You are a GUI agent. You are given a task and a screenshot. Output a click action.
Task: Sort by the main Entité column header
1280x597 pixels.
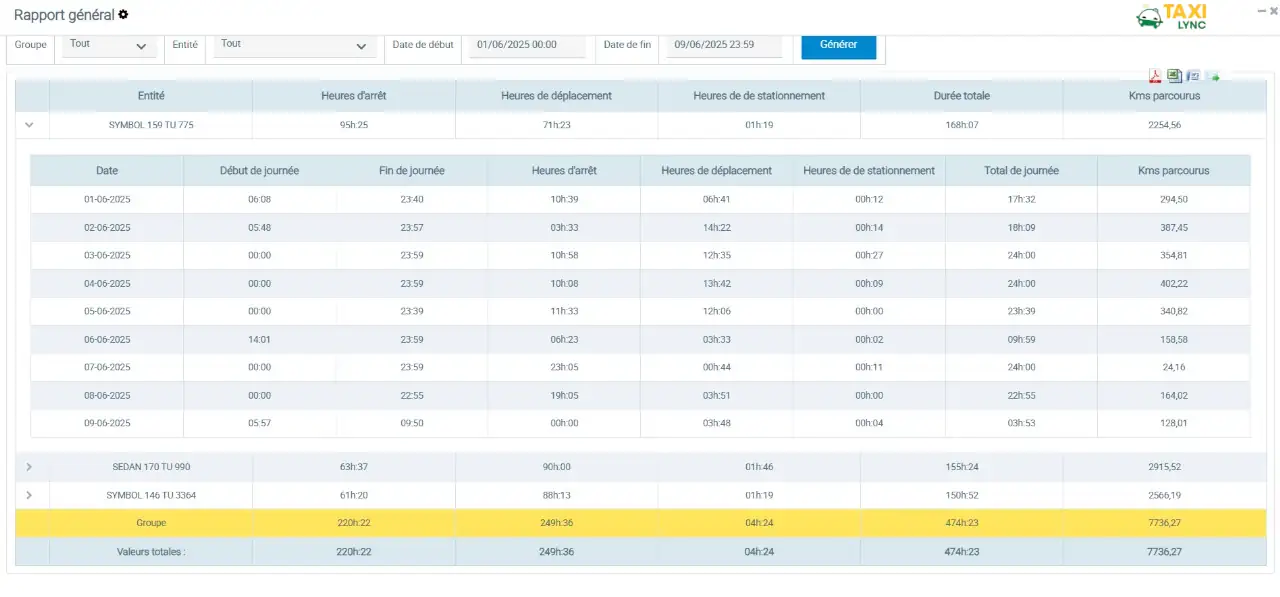click(x=151, y=96)
